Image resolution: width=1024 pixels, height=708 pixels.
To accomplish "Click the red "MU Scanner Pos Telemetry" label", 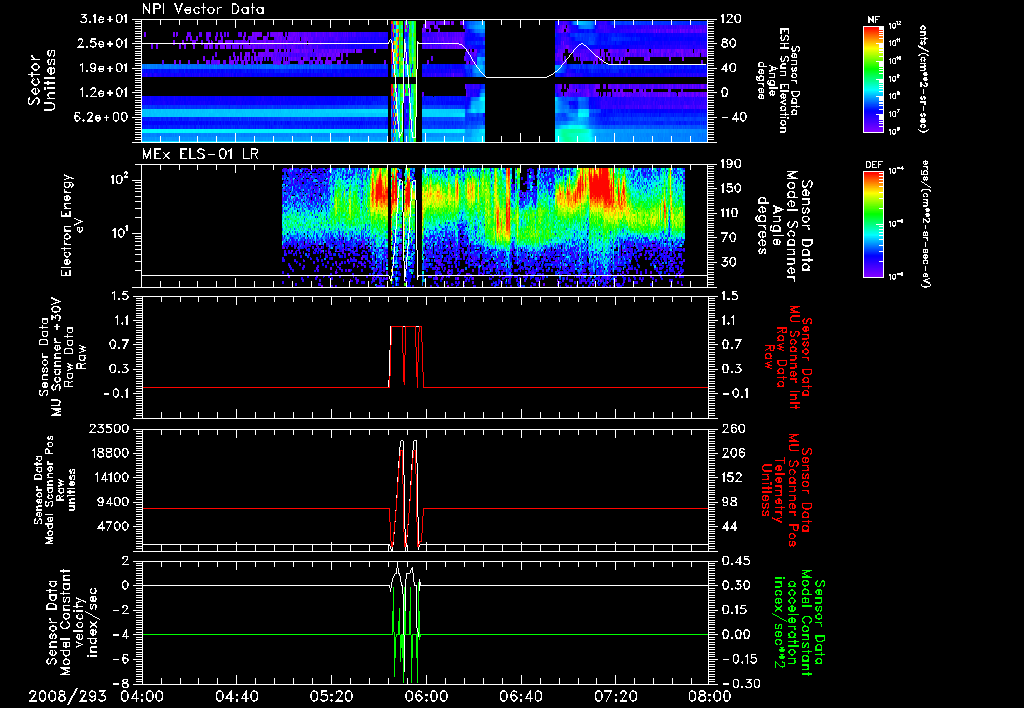I will 784,489.
